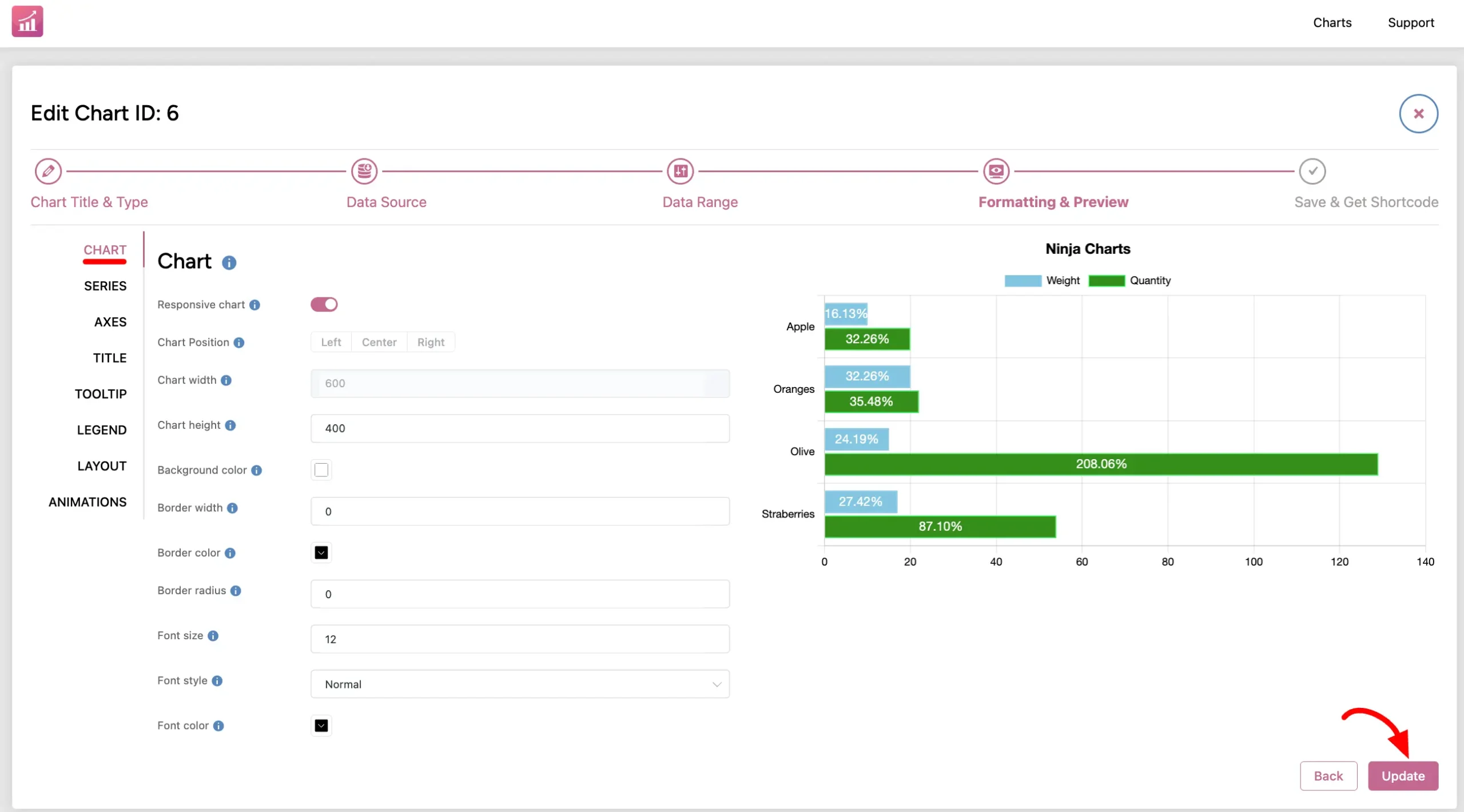This screenshot has width=1464, height=812.
Task: Open the Background color swatch picker
Action: 321,470
